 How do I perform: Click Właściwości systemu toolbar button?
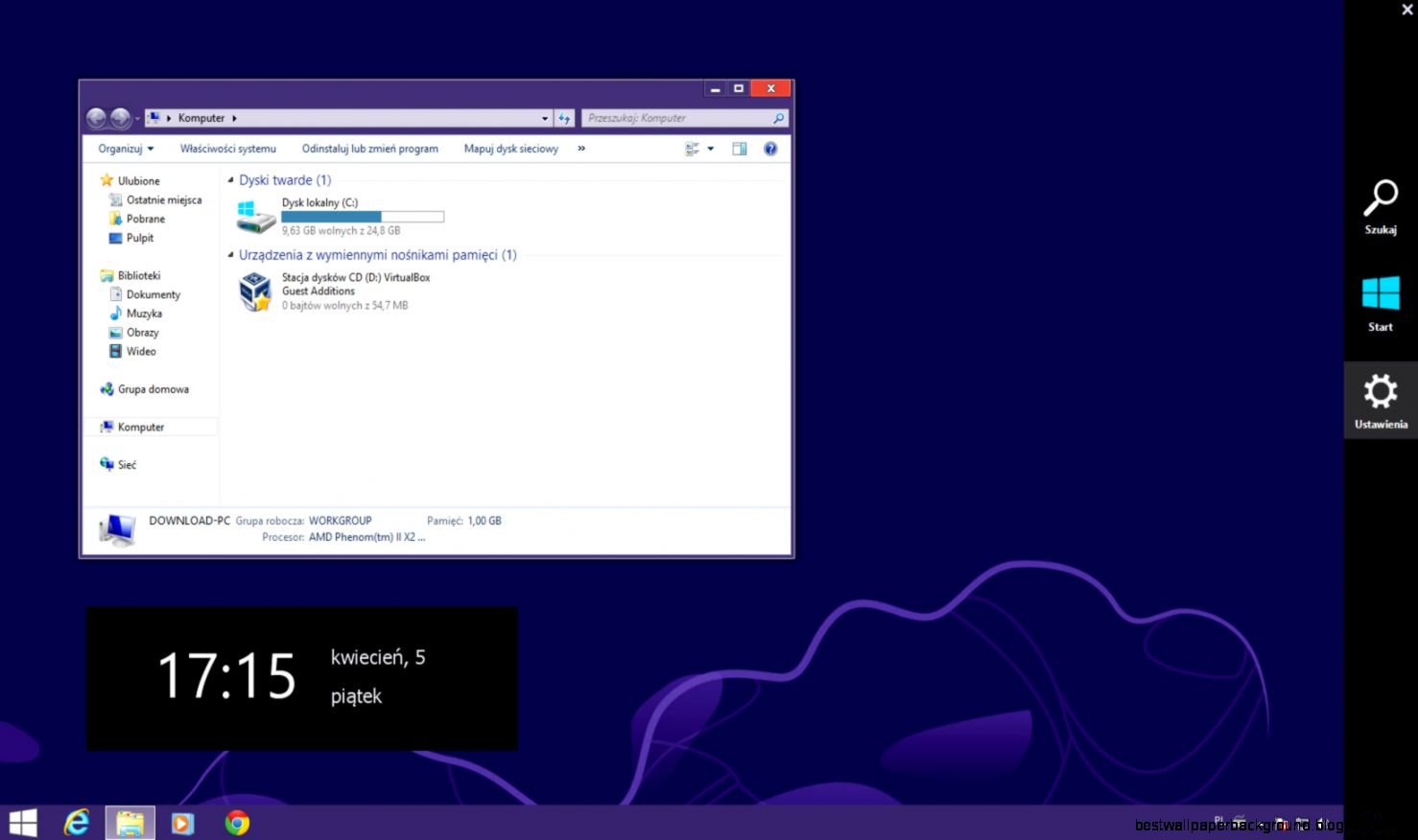[x=228, y=149]
